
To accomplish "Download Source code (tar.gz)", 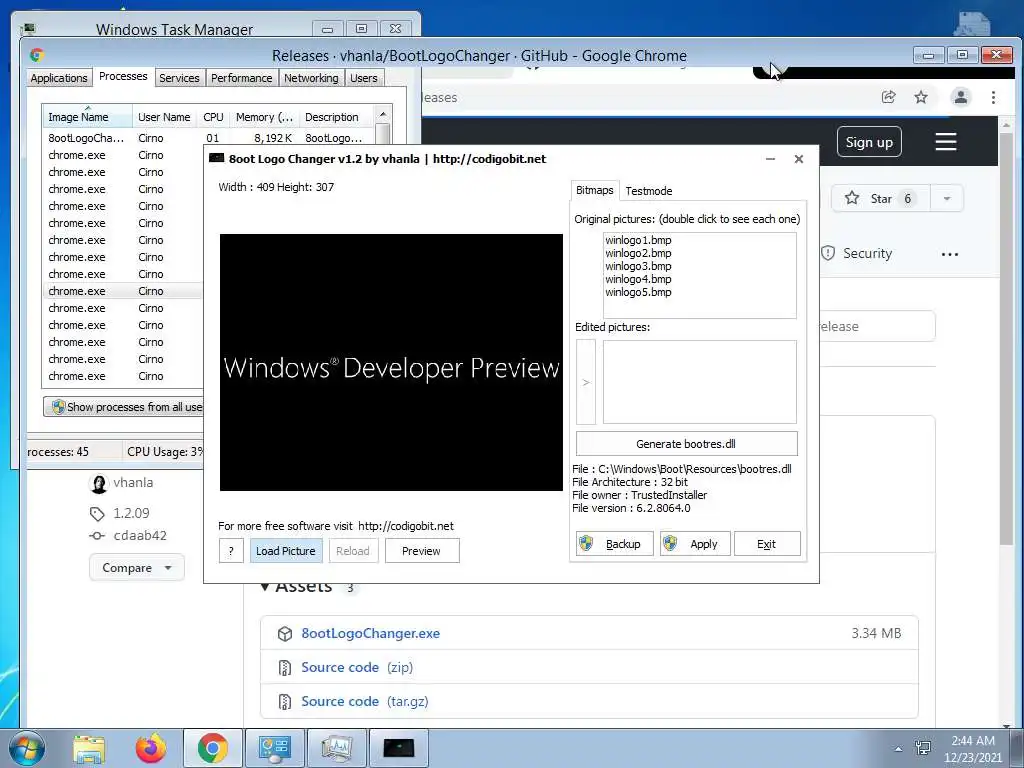I will click(x=364, y=701).
